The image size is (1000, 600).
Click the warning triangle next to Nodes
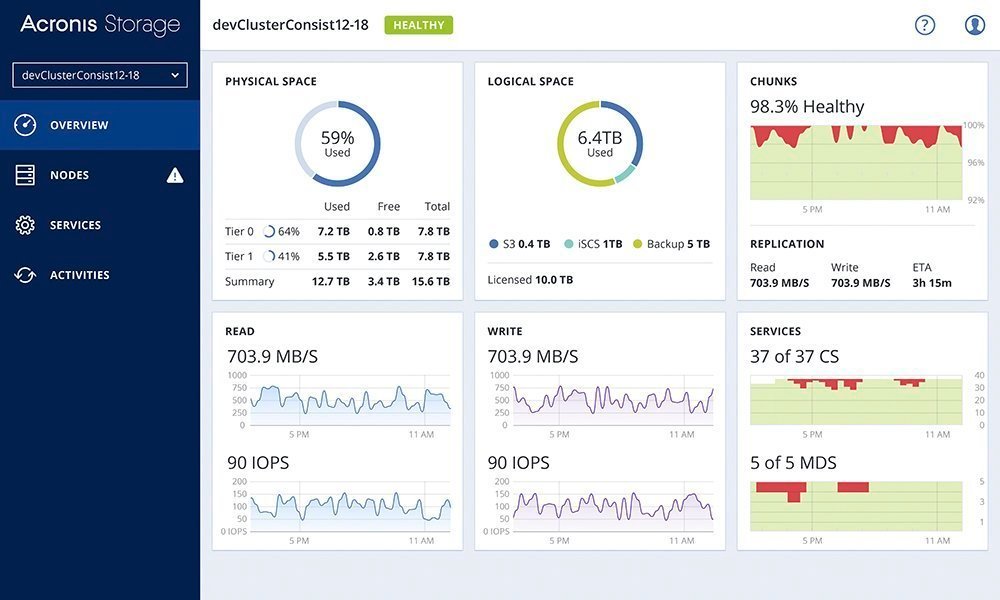tap(176, 174)
